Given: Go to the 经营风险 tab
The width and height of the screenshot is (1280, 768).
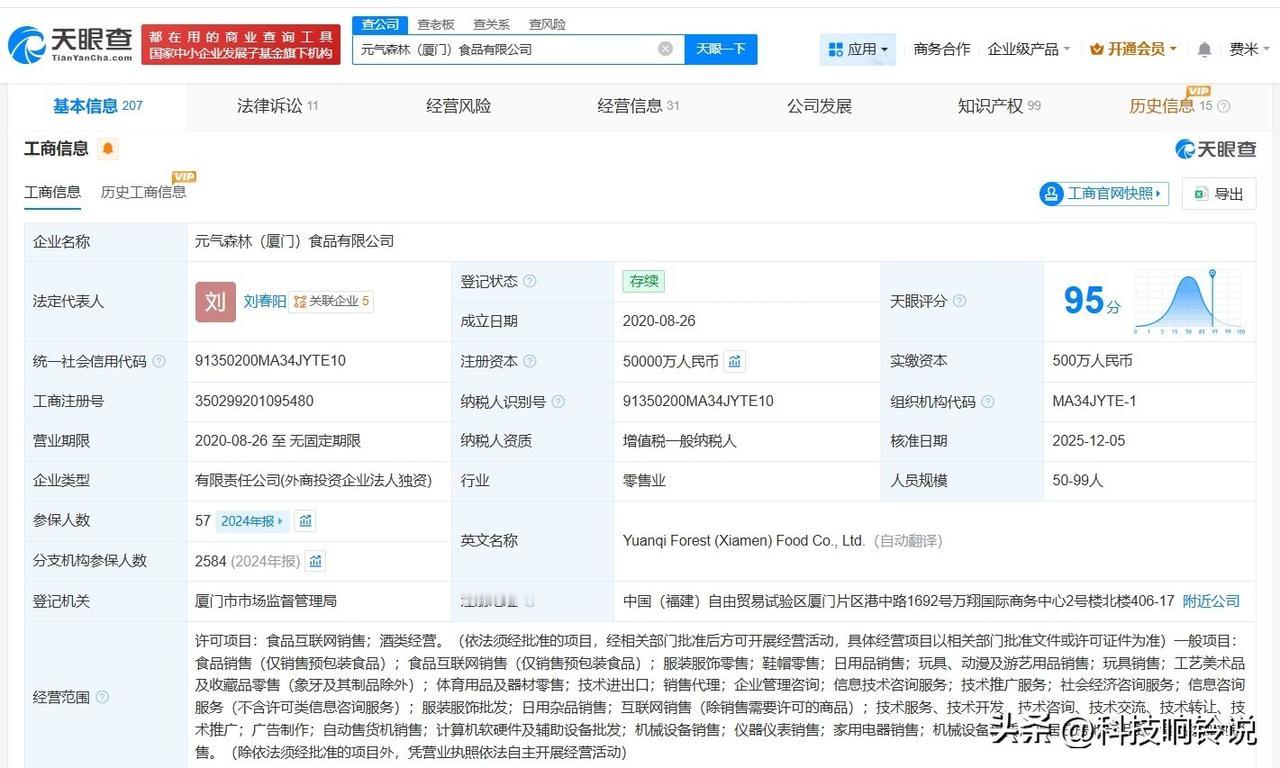Looking at the screenshot, I should pos(458,106).
